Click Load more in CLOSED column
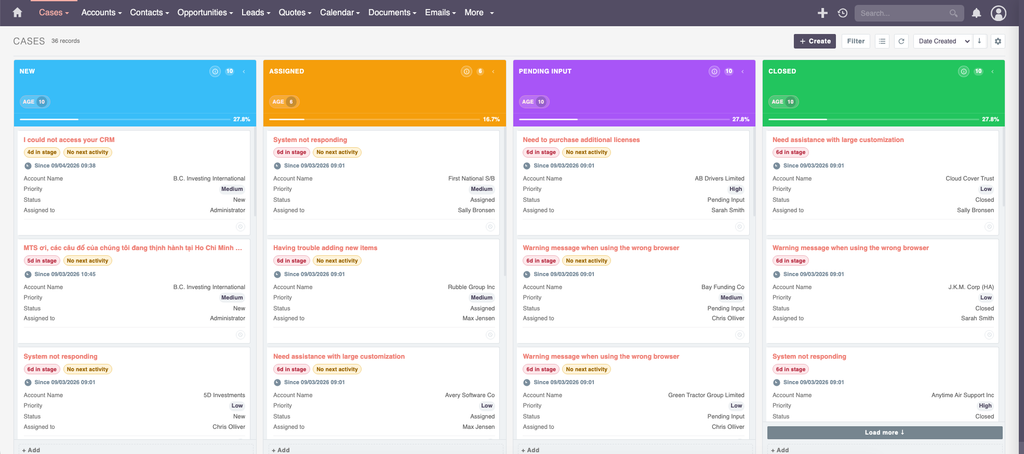1024x454 pixels. click(884, 432)
